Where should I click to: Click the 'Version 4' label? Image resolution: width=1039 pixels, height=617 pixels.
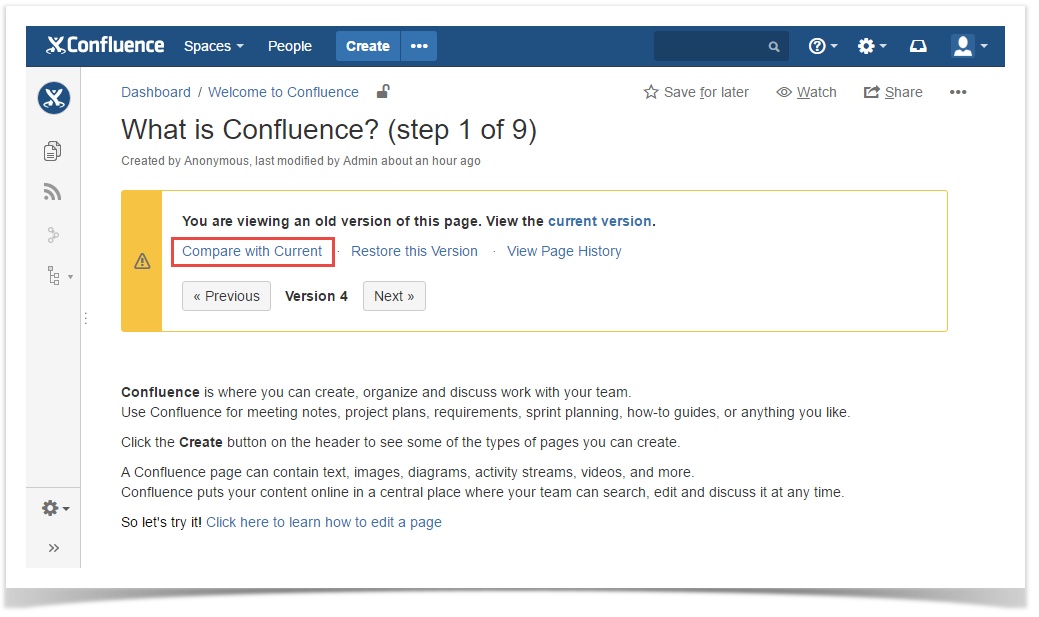(316, 296)
